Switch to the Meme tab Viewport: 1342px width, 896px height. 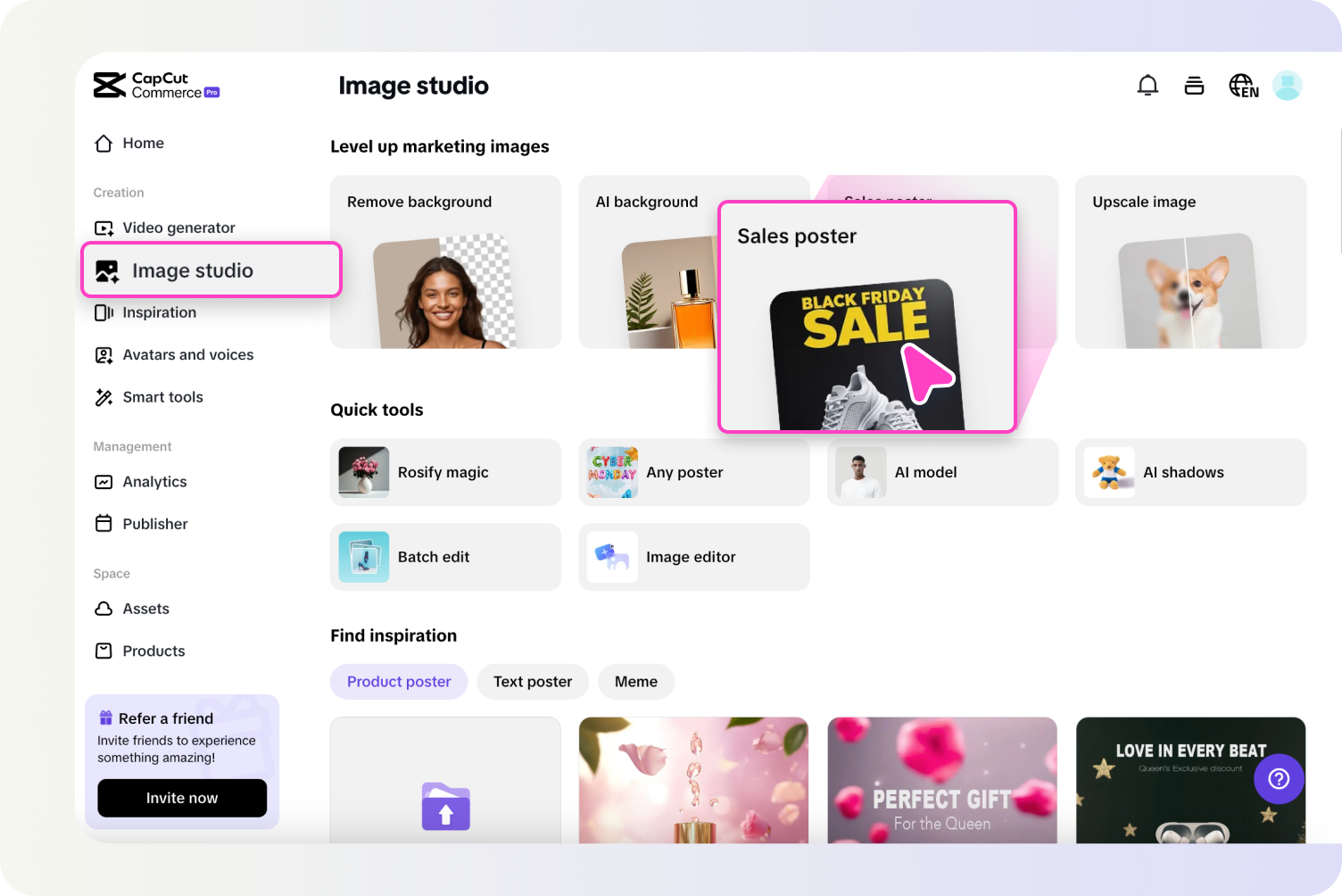635,681
